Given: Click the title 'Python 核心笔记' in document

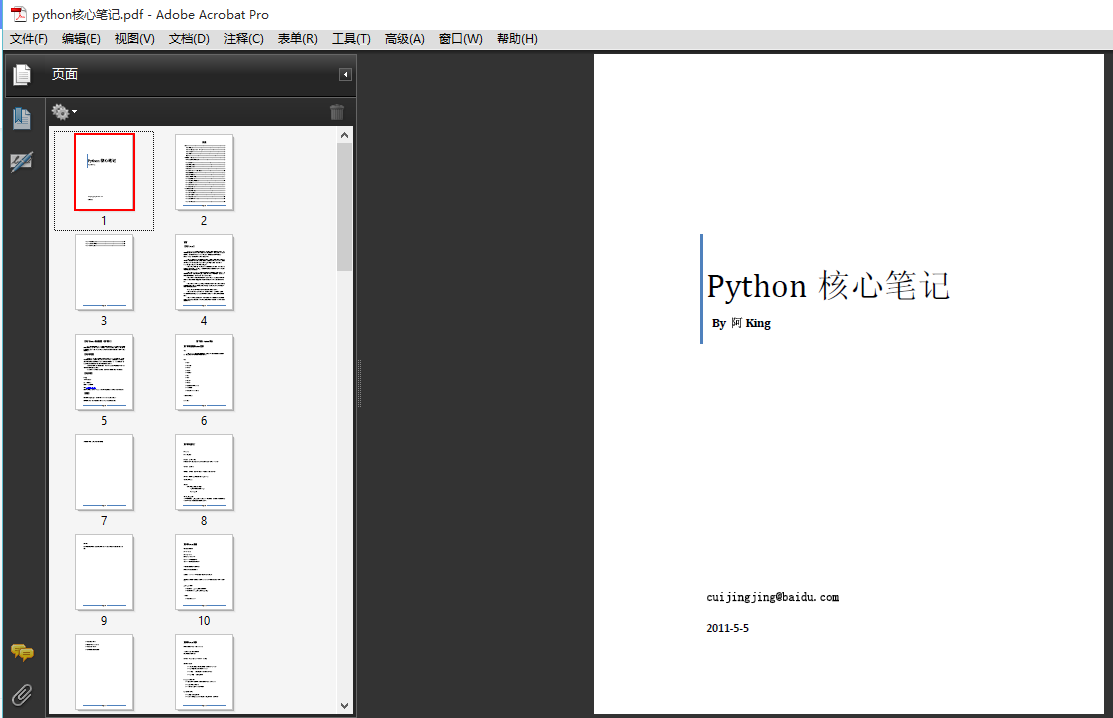Looking at the screenshot, I should [828, 286].
